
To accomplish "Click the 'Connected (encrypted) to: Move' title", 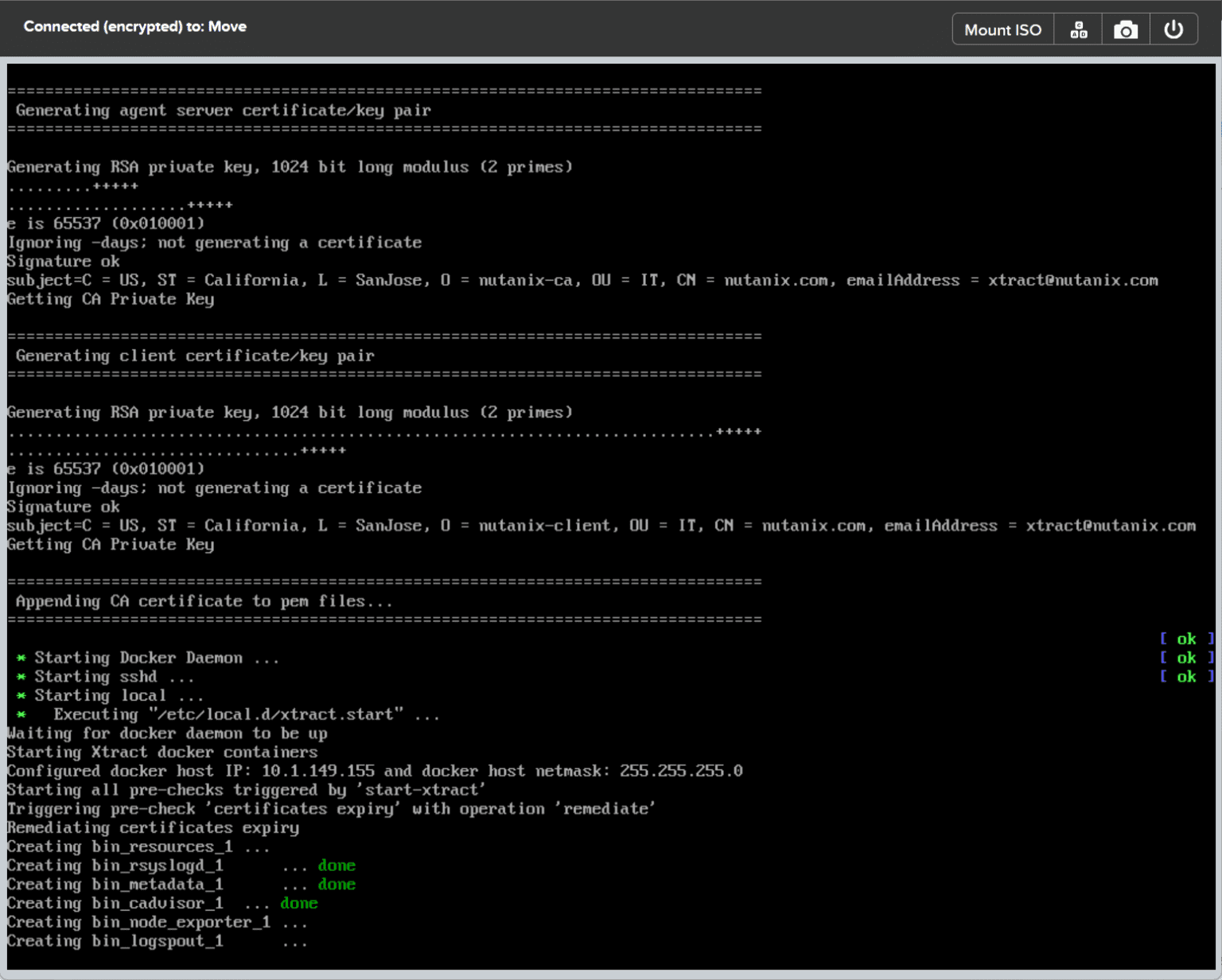I will click(x=135, y=26).
